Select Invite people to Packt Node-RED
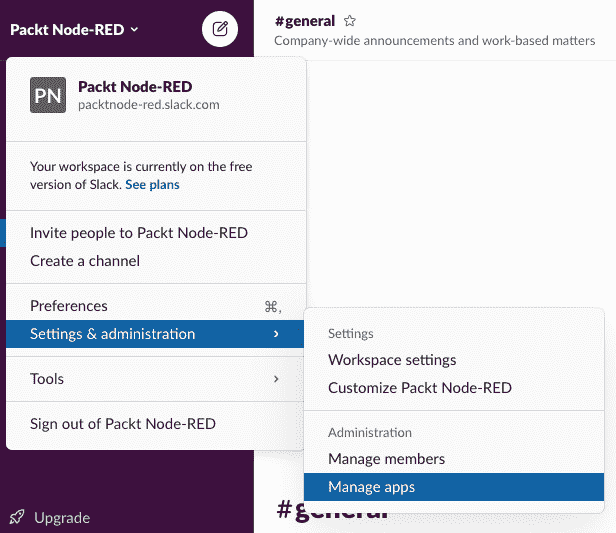Viewport: 616px width, 533px height. (x=156, y=233)
